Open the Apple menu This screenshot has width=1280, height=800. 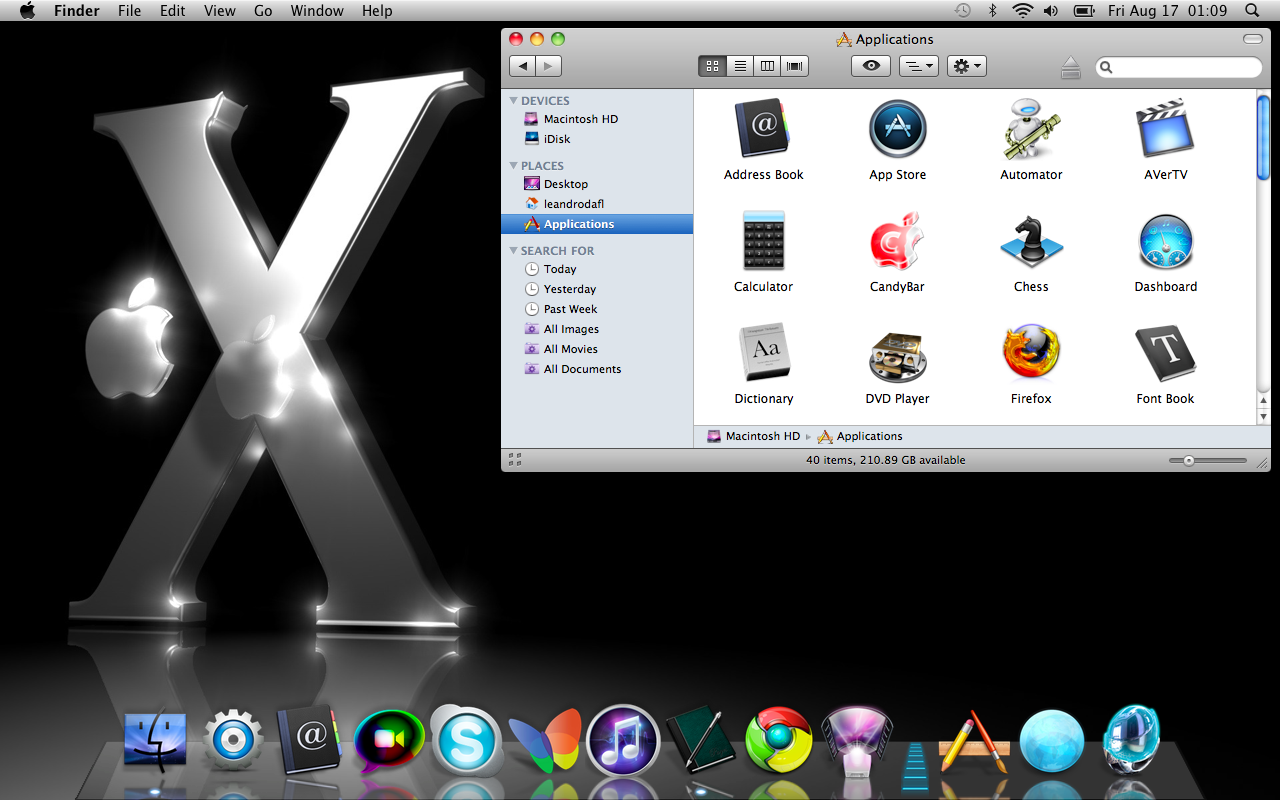pos(27,11)
